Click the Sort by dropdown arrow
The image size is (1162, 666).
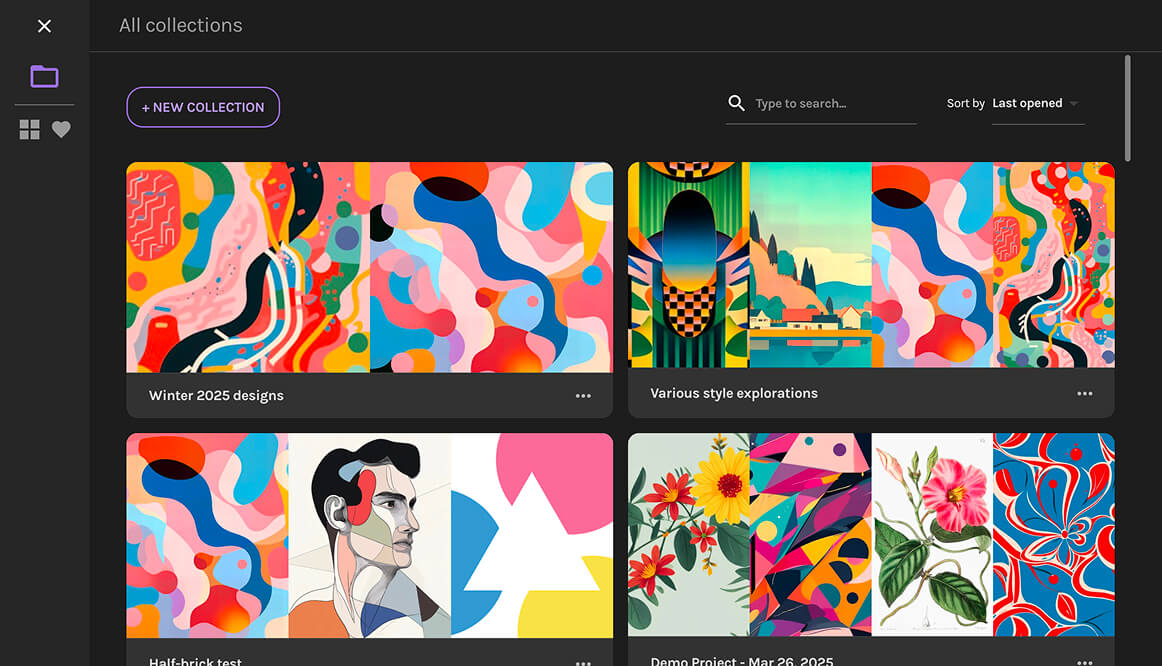pyautogui.click(x=1074, y=104)
